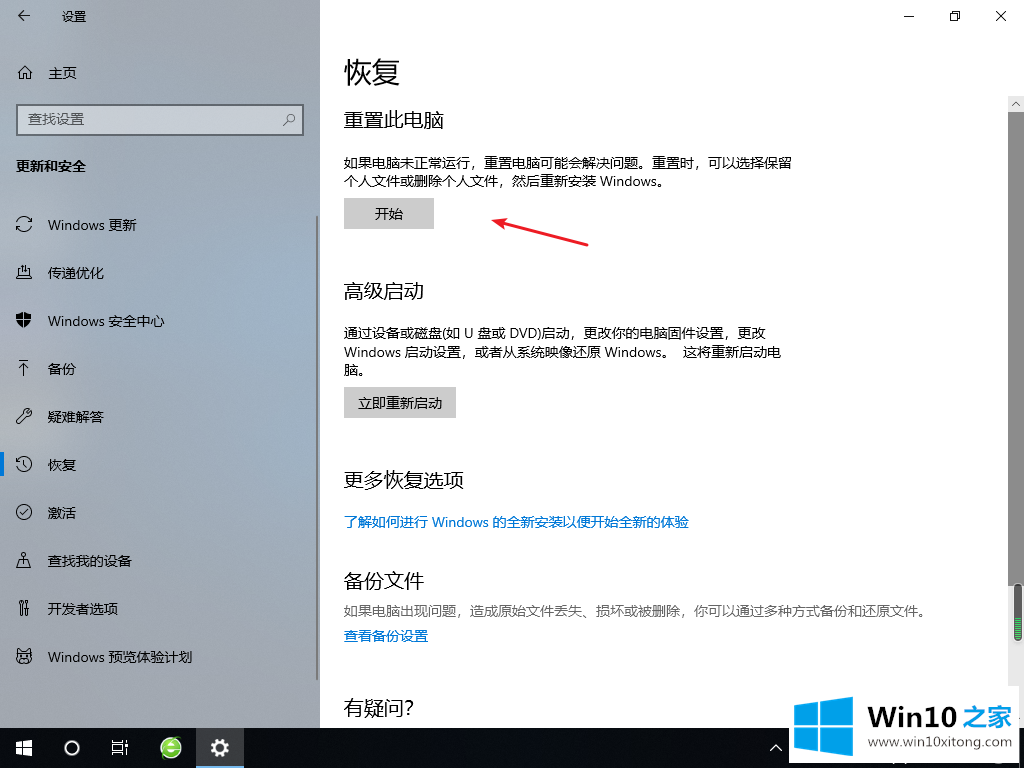1024x768 pixels.
Task: Open Task View in taskbar
Action: [x=120, y=748]
